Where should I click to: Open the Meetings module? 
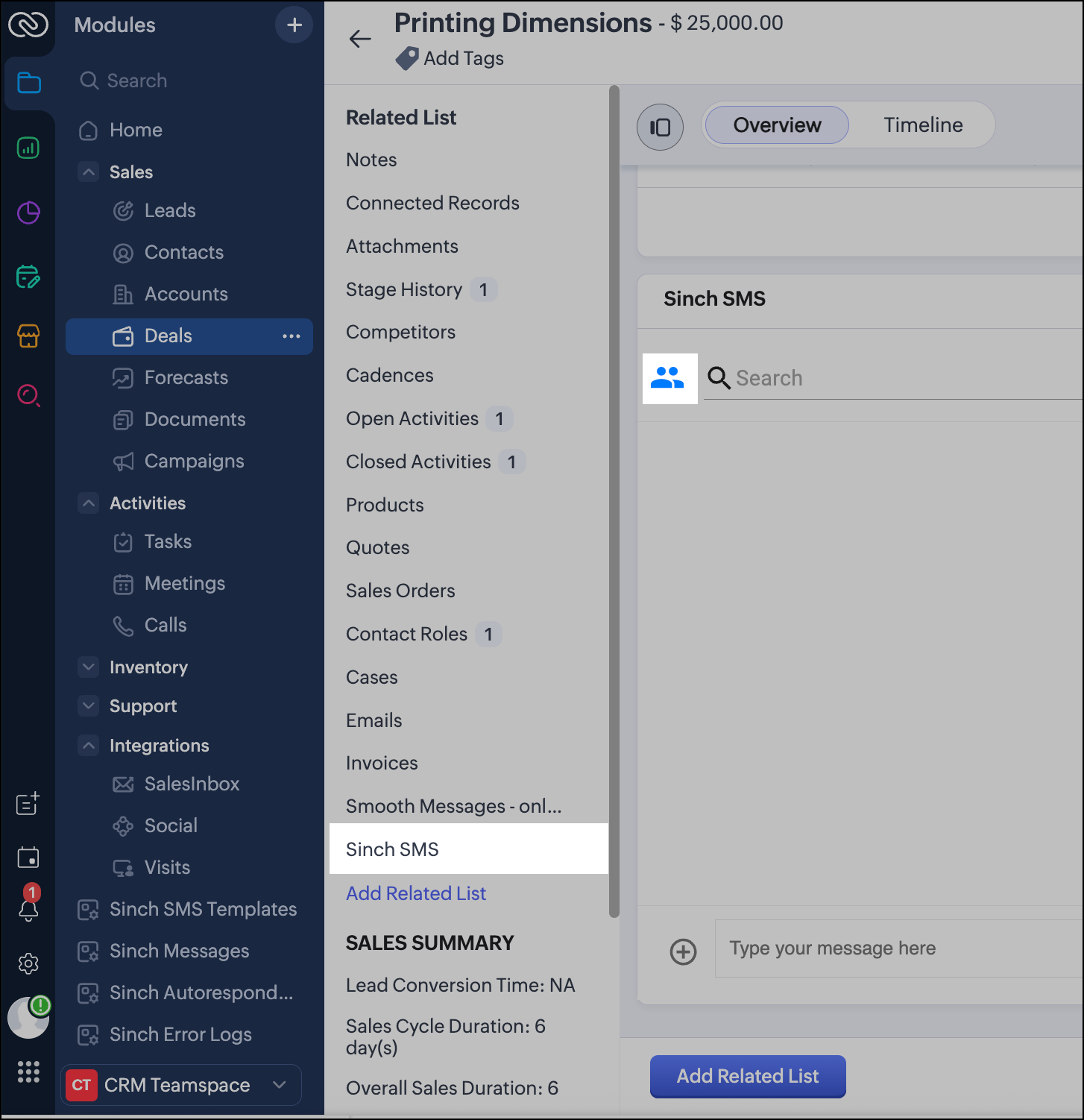point(185,583)
